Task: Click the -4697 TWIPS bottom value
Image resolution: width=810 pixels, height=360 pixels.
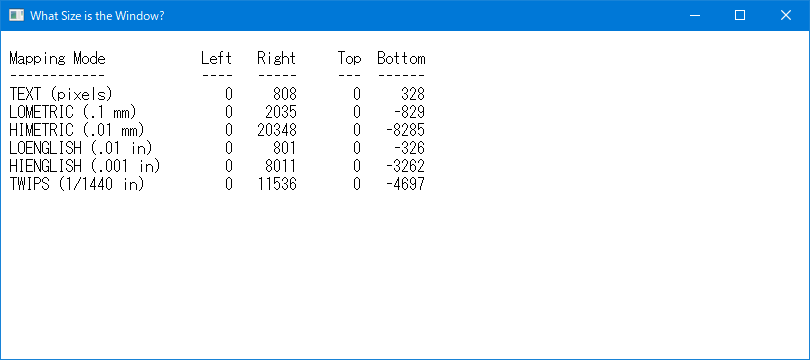Action: point(406,184)
